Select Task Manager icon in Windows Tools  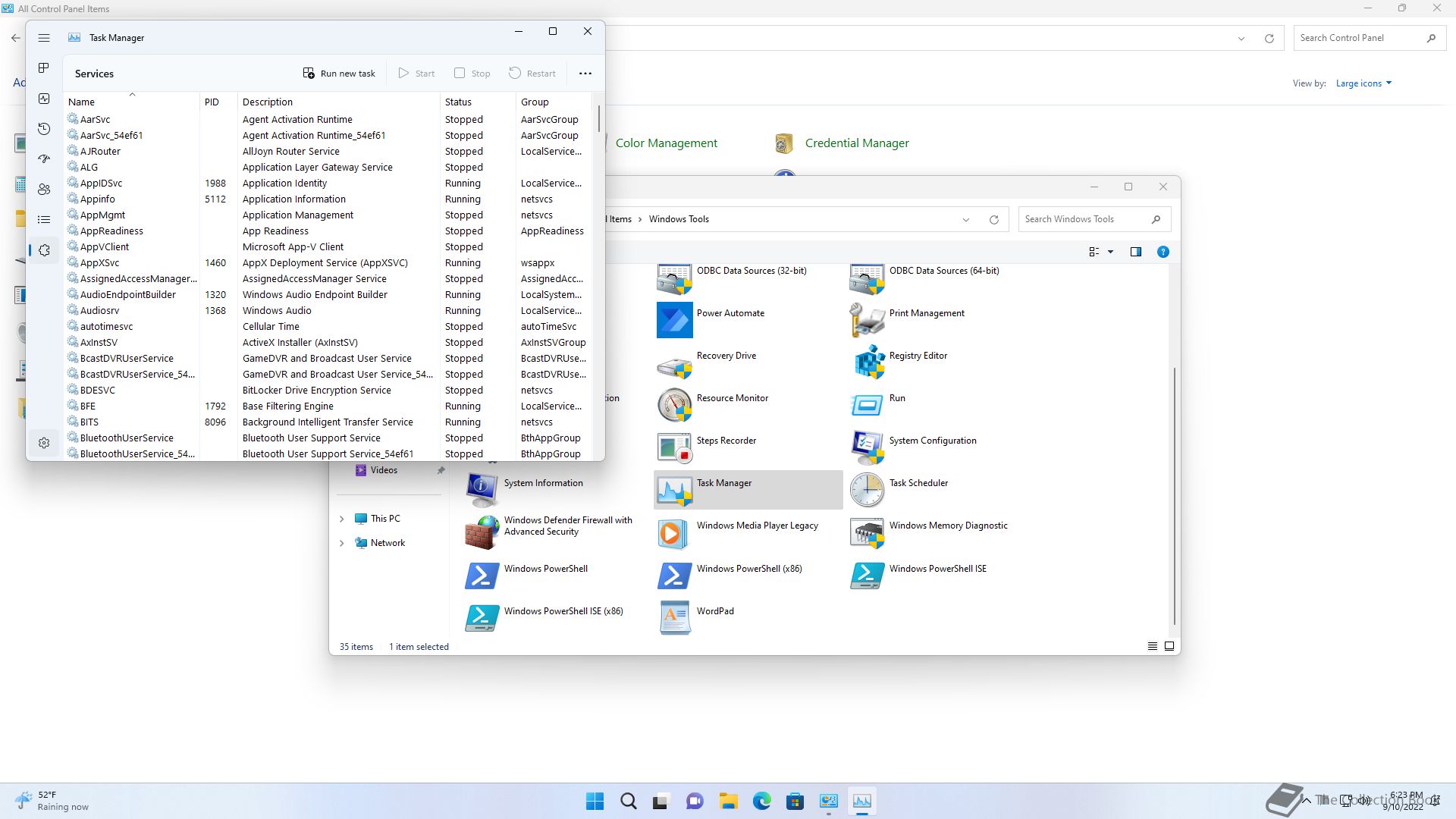coord(748,490)
